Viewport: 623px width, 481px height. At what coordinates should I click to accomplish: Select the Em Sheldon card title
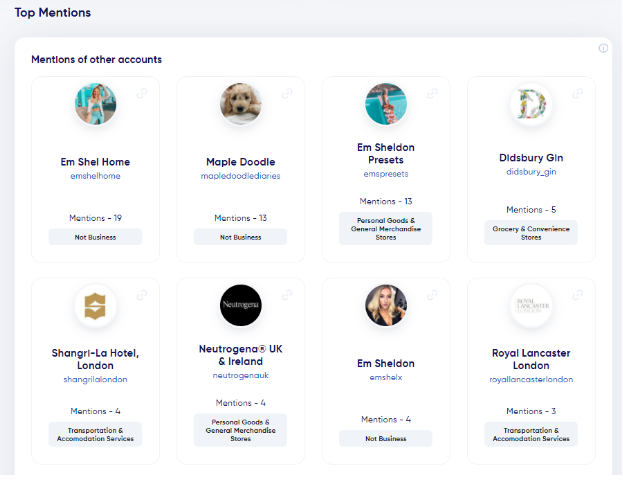pos(386,363)
